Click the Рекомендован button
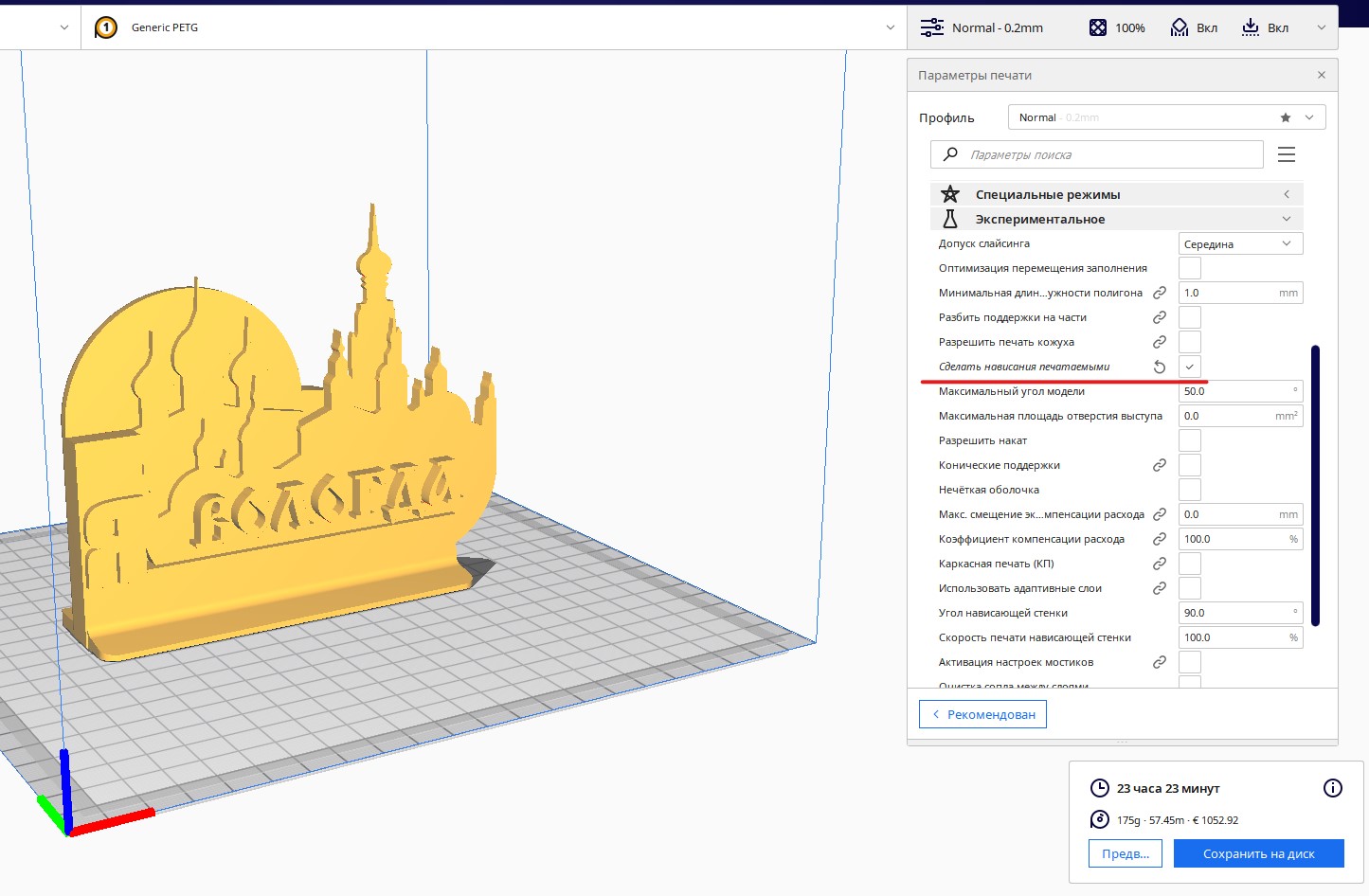 [x=982, y=714]
